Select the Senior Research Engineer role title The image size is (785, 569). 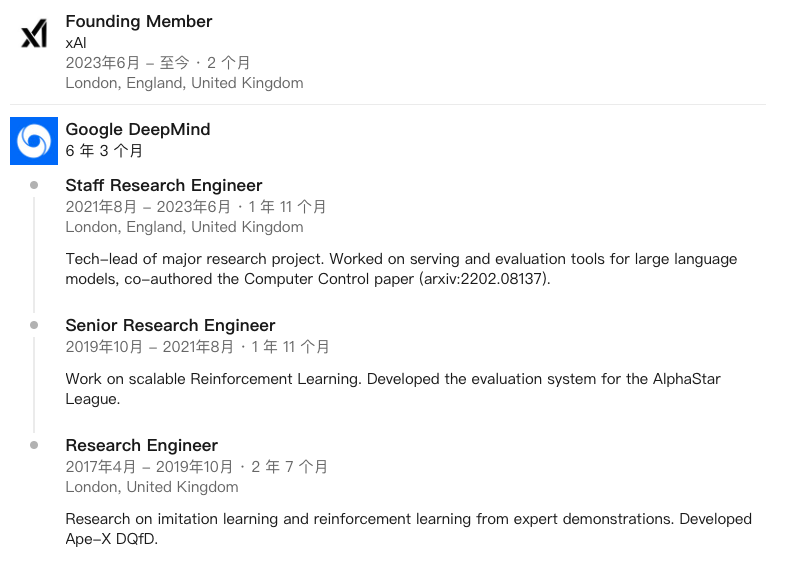pyautogui.click(x=170, y=326)
